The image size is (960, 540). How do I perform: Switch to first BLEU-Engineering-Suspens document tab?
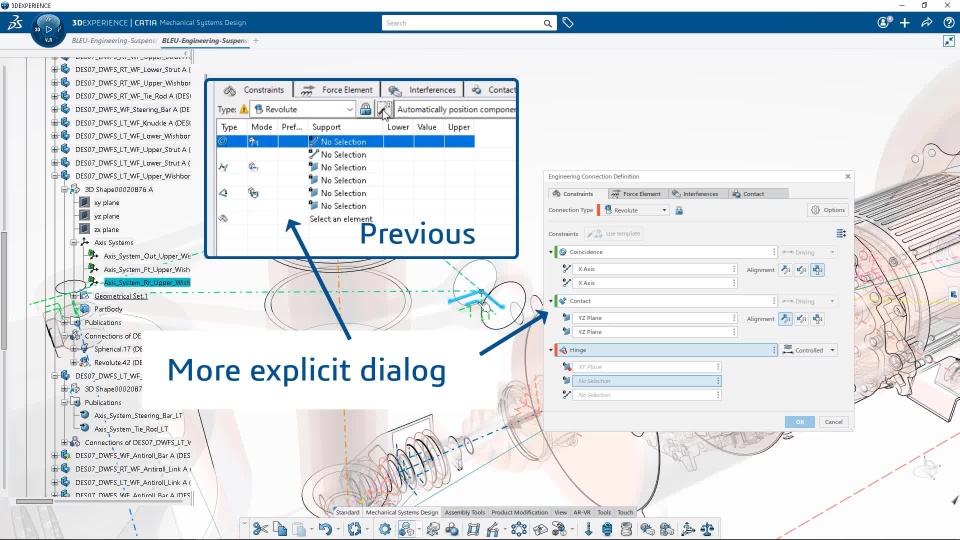click(113, 40)
